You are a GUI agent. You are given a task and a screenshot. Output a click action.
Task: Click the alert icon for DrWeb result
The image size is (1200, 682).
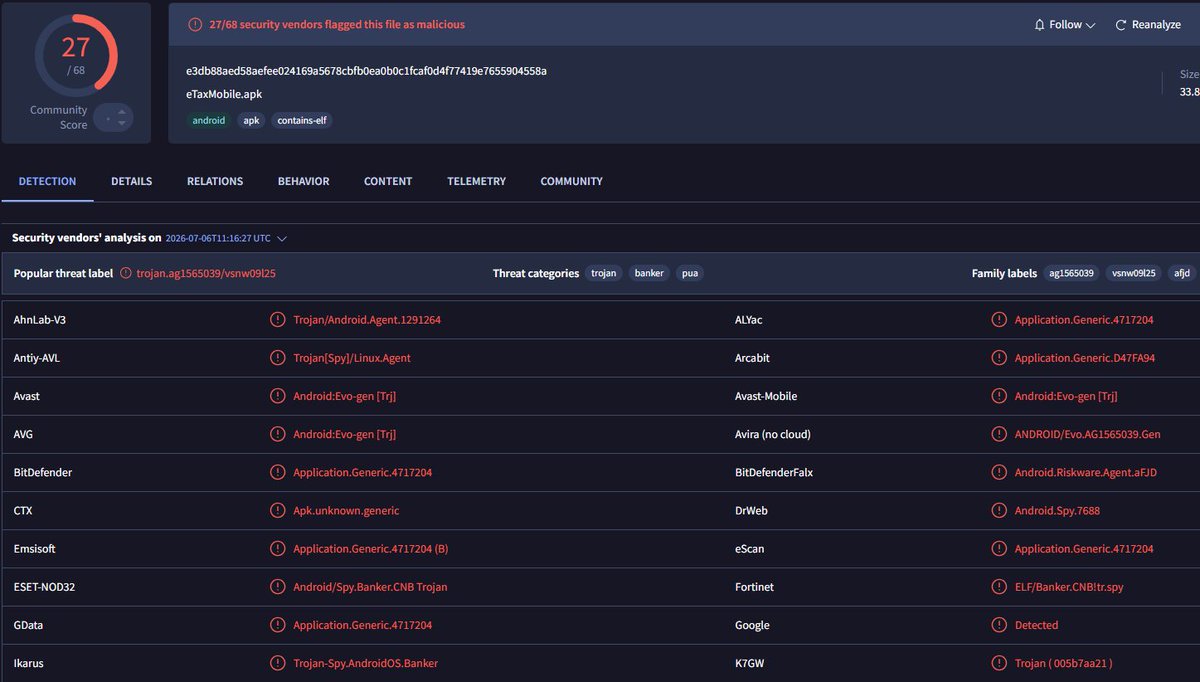[x=998, y=511]
